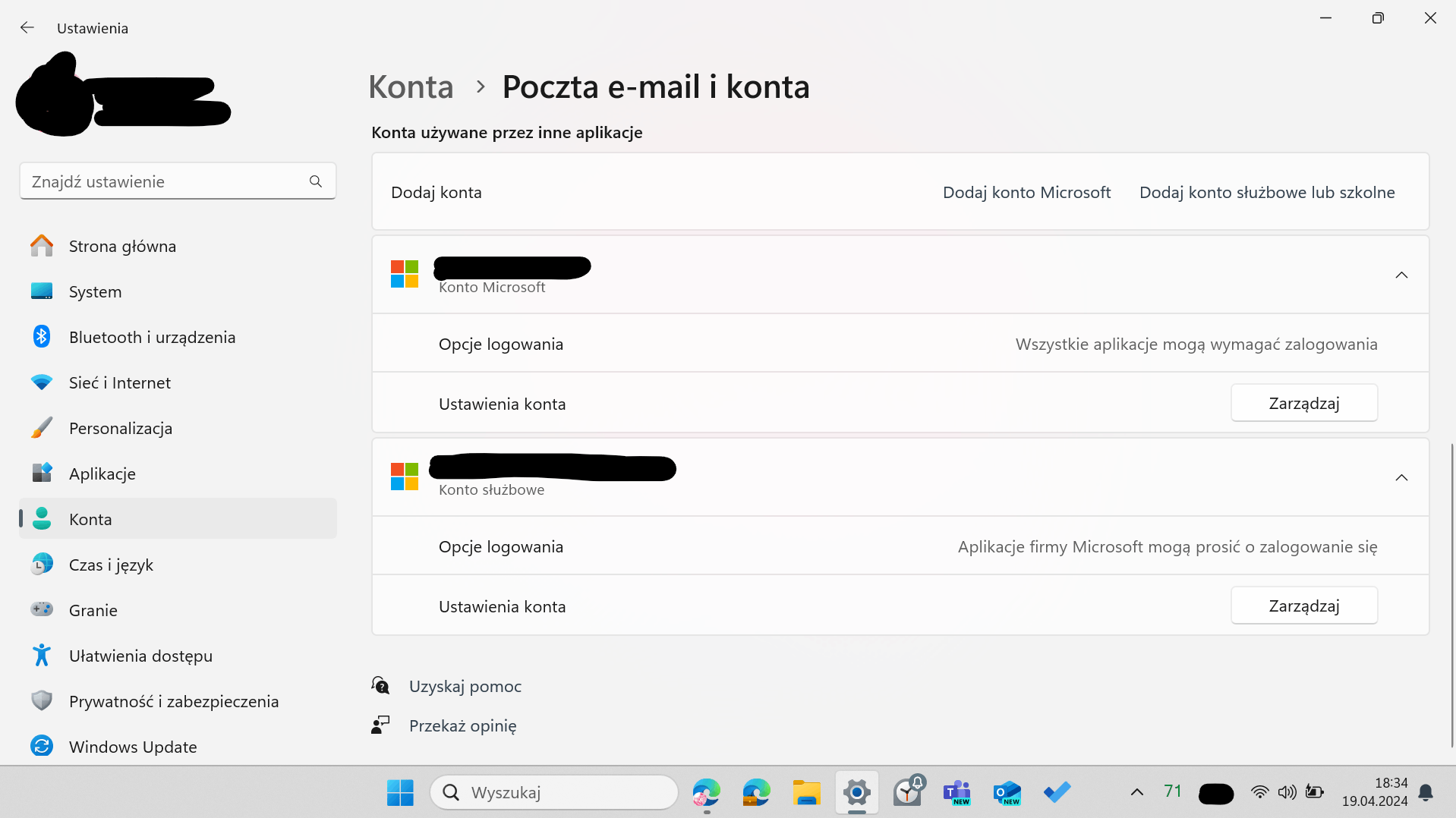The height and width of the screenshot is (818, 1456).
Task: Launch Microsoft Edge from the taskbar
Action: click(x=707, y=792)
